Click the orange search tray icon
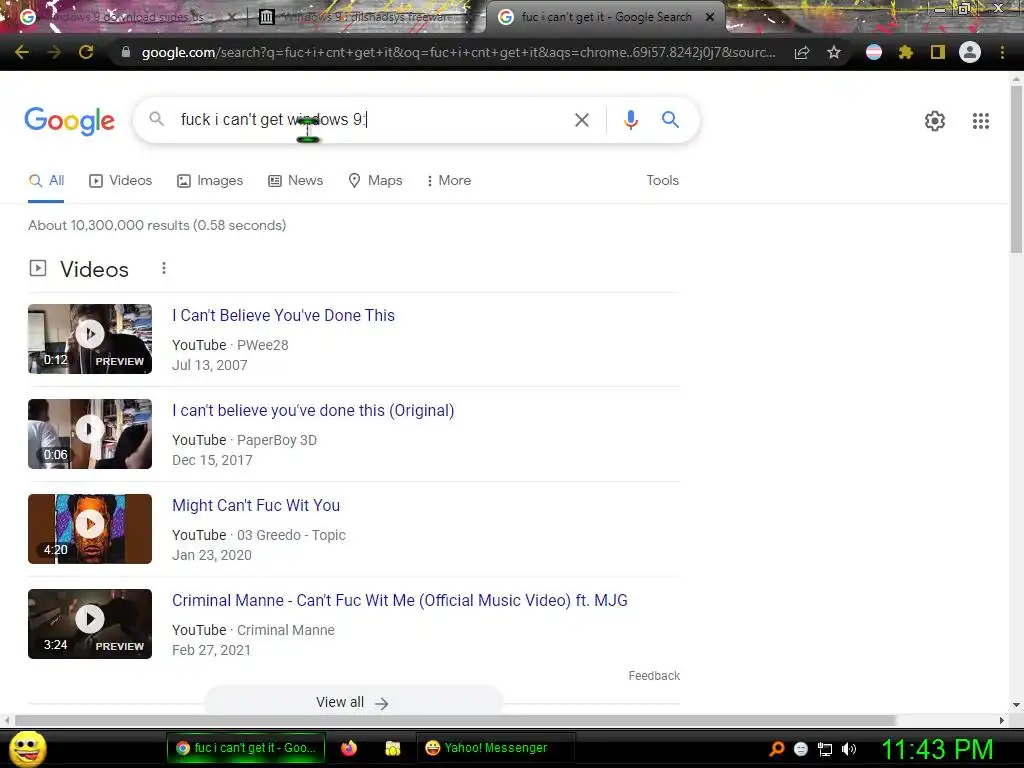Image resolution: width=1024 pixels, height=768 pixels. tap(776, 748)
